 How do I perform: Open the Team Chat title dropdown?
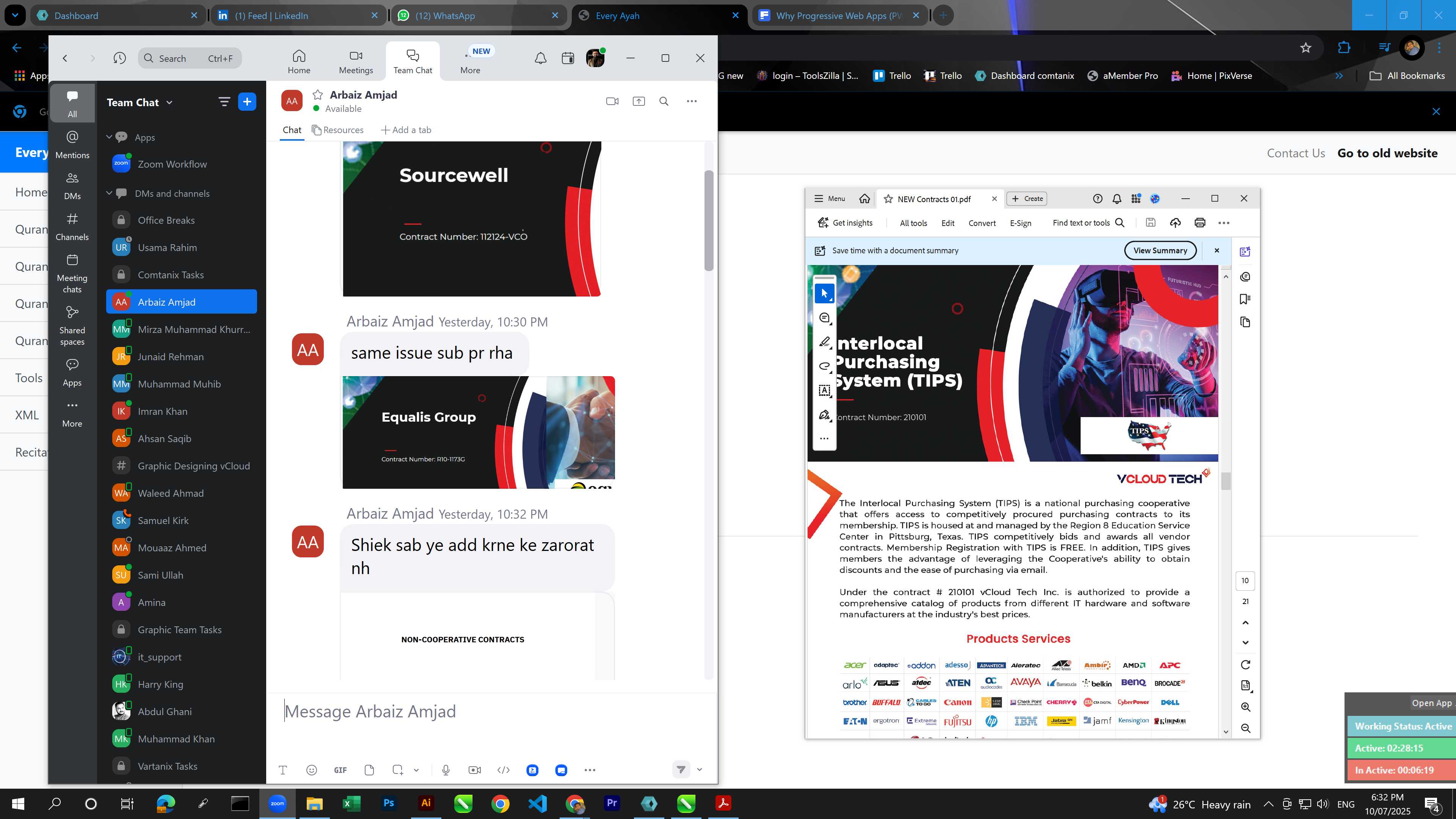click(139, 102)
